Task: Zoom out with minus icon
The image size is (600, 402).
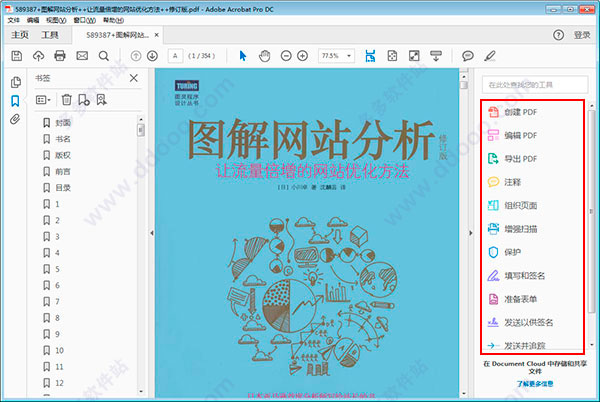Action: (x=286, y=56)
